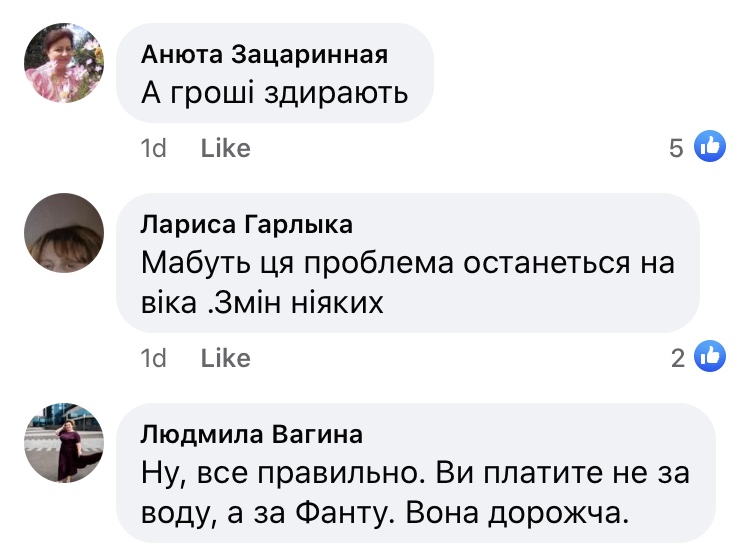Click the name Лариса Гарлыка
The height and width of the screenshot is (546, 750).
(x=247, y=224)
